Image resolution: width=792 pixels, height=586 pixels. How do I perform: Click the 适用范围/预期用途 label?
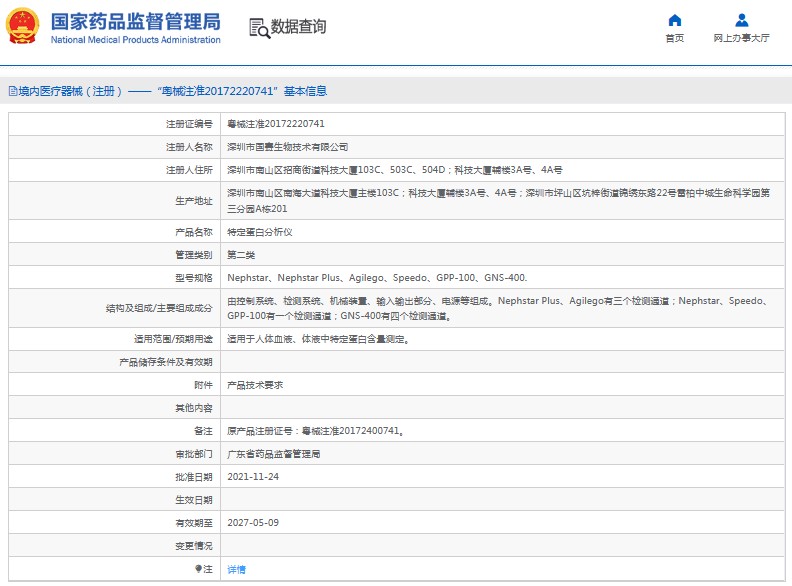pos(173,339)
